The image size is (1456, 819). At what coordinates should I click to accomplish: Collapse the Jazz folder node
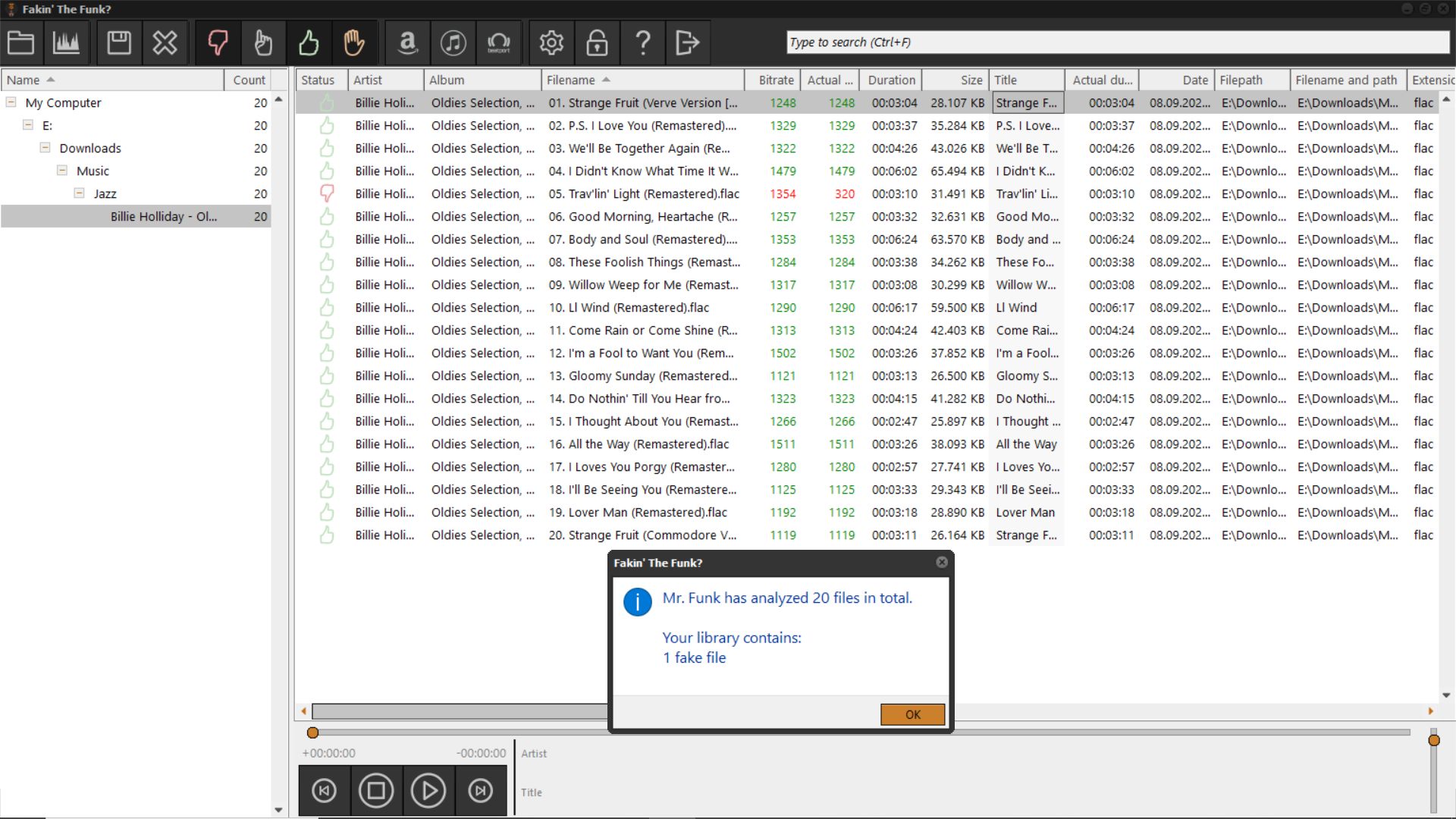coord(79,193)
